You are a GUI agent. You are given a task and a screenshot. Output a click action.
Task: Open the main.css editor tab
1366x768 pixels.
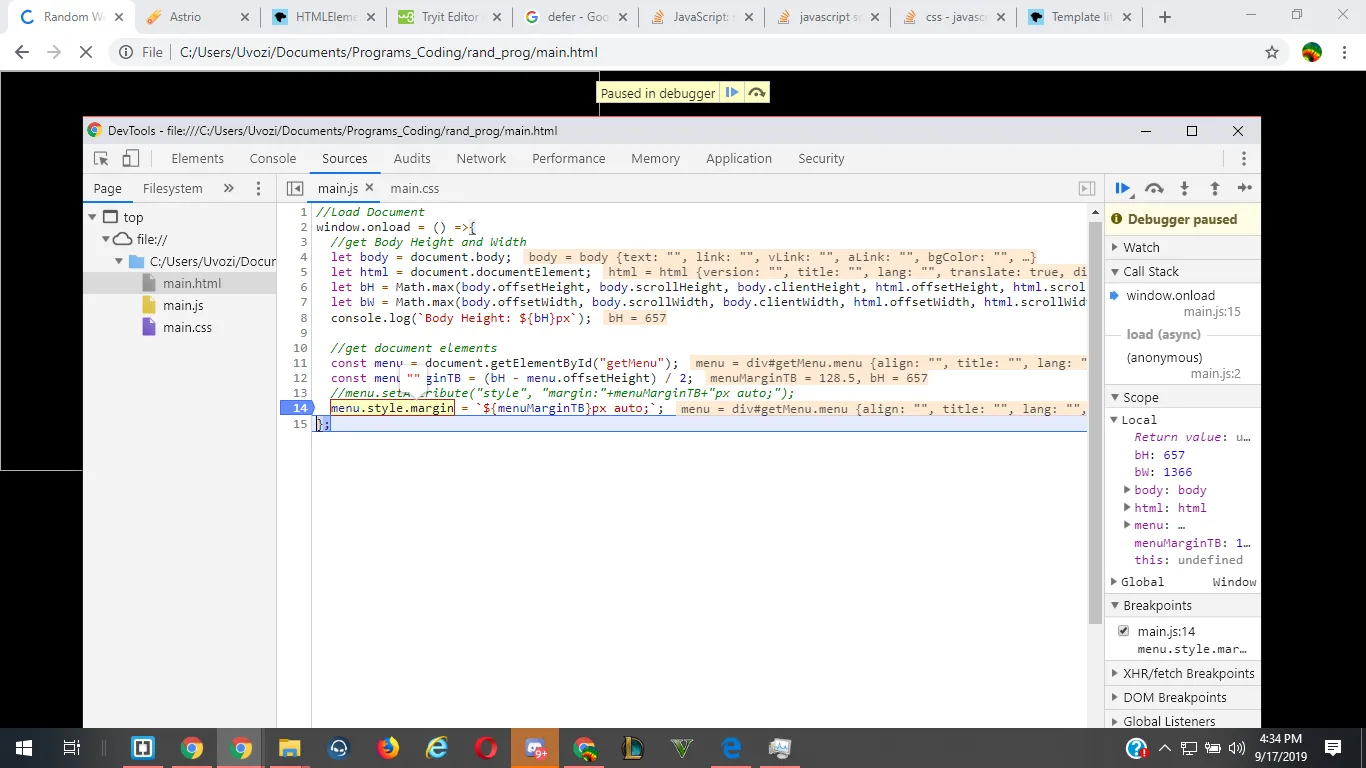point(414,188)
